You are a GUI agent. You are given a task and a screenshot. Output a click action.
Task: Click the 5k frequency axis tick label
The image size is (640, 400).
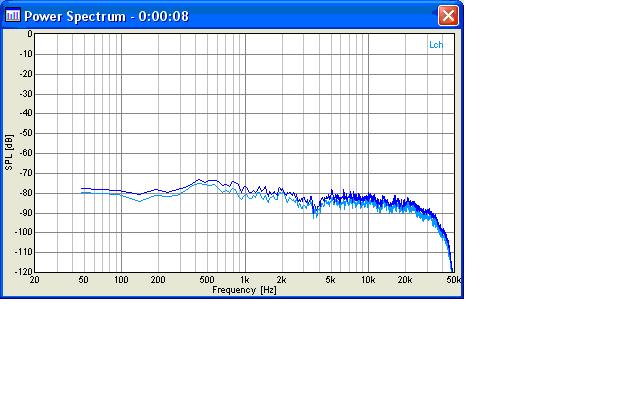tap(330, 280)
